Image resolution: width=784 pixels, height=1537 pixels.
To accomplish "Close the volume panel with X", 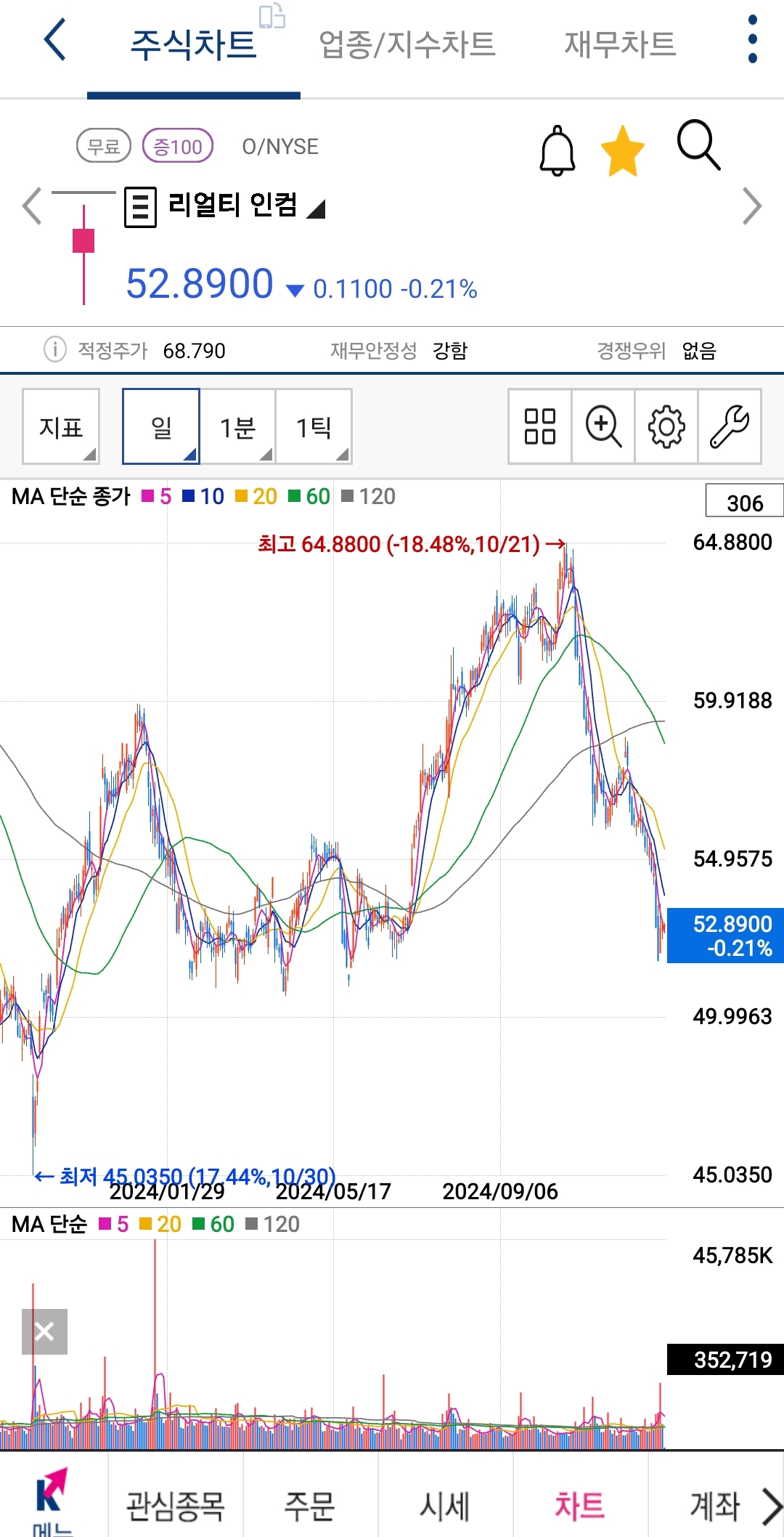I will click(x=44, y=1331).
